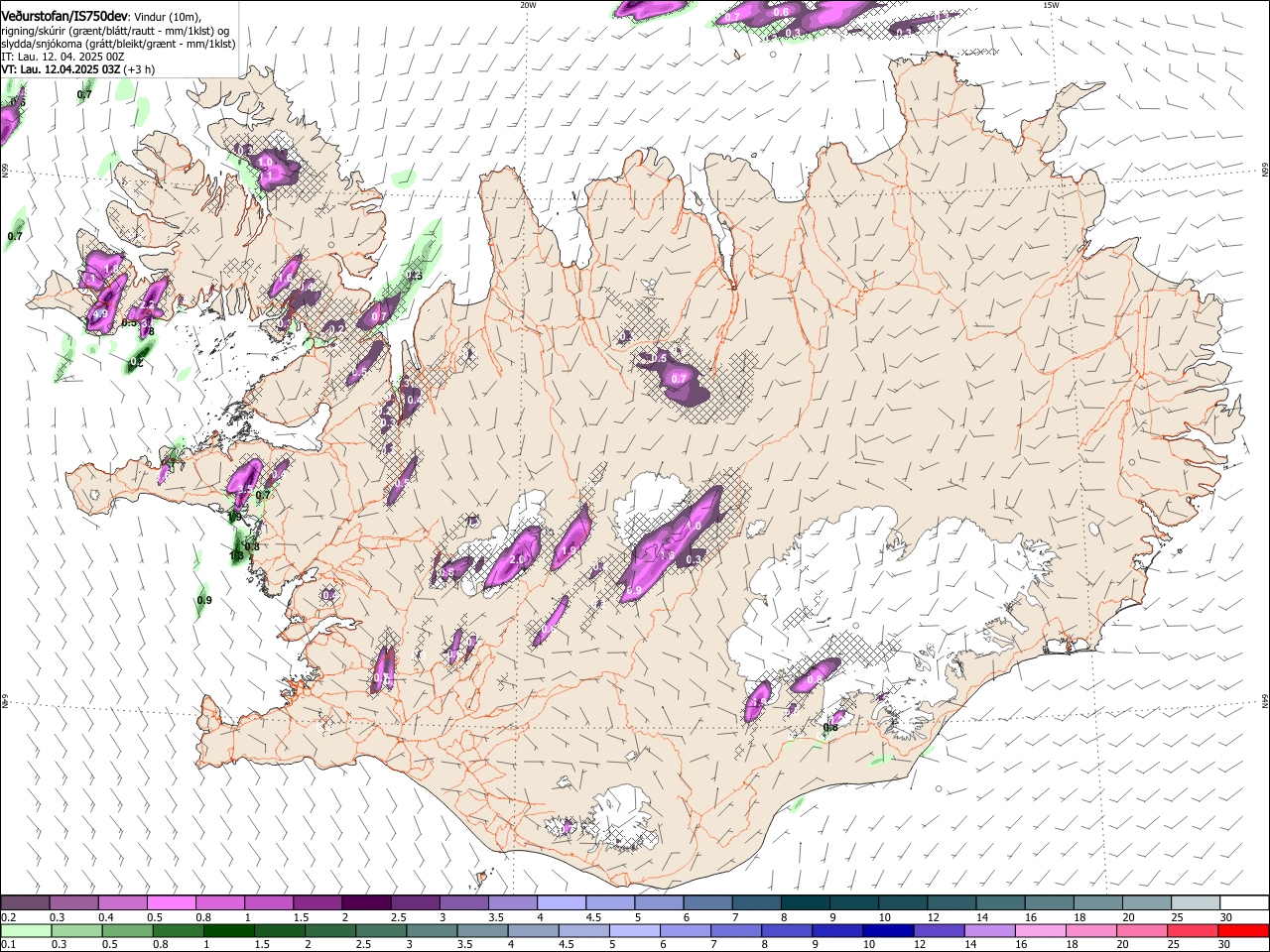Select upper legend swatch between 8 and 9
Screen dimensions: 1270x952
[x=805, y=902]
